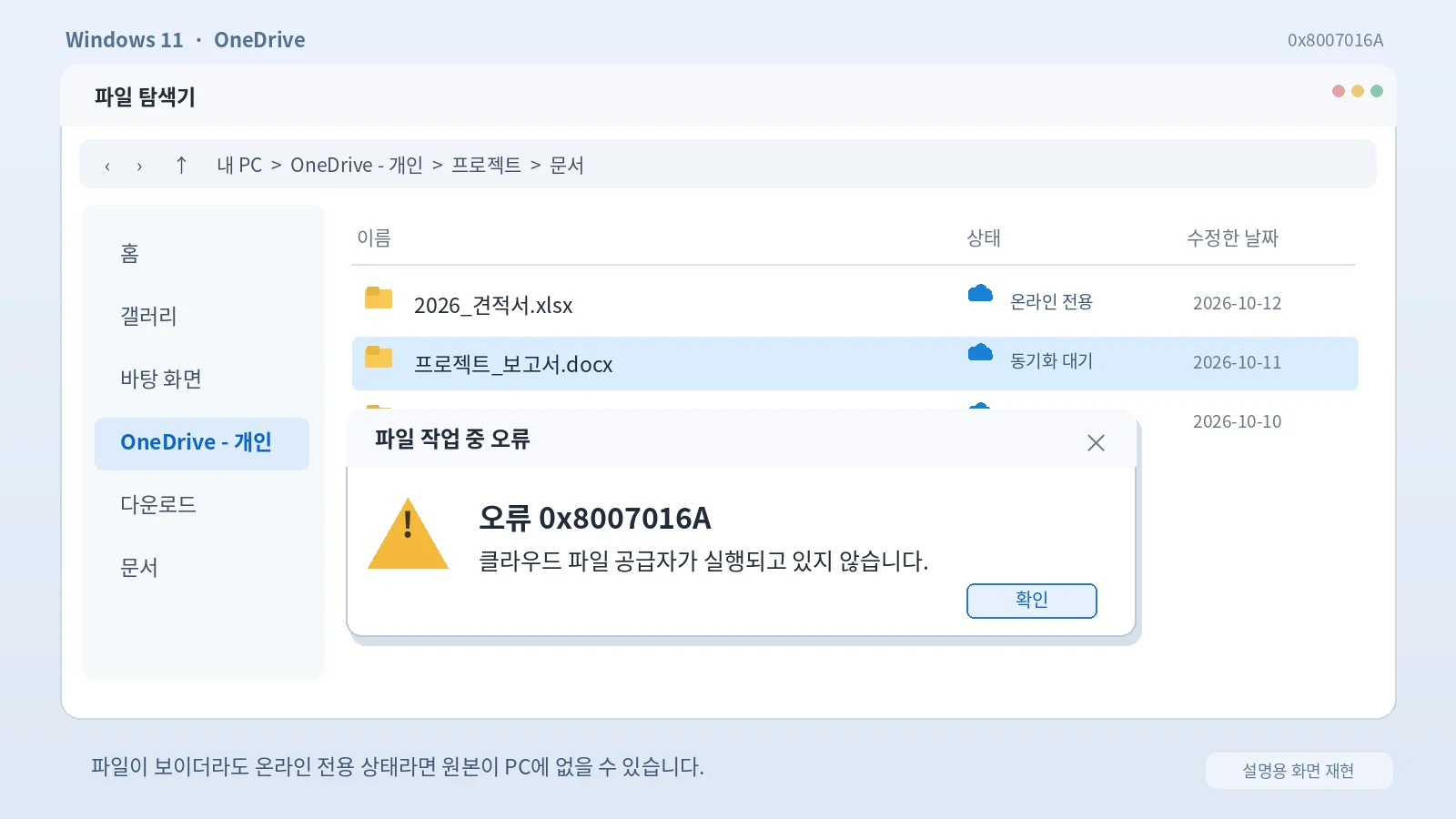1456x819 pixels.
Task: Click the yellow warning triangle icon
Action: (408, 534)
